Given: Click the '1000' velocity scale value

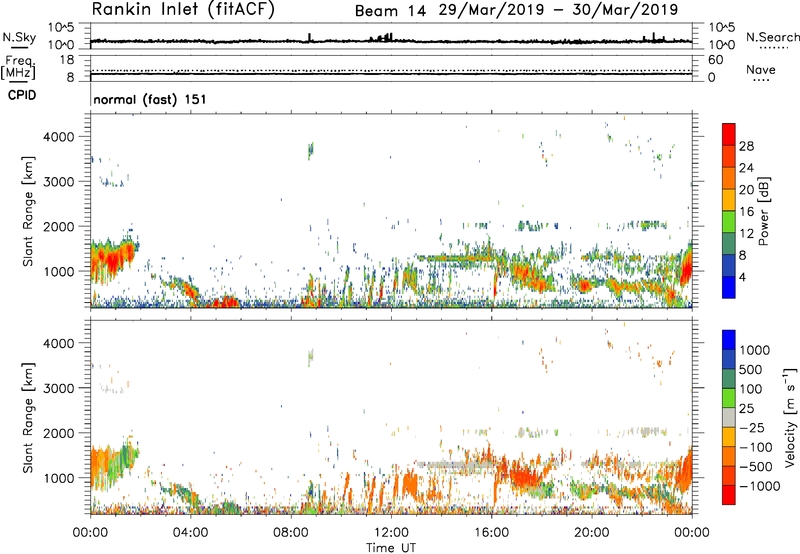Looking at the screenshot, I should [754, 350].
